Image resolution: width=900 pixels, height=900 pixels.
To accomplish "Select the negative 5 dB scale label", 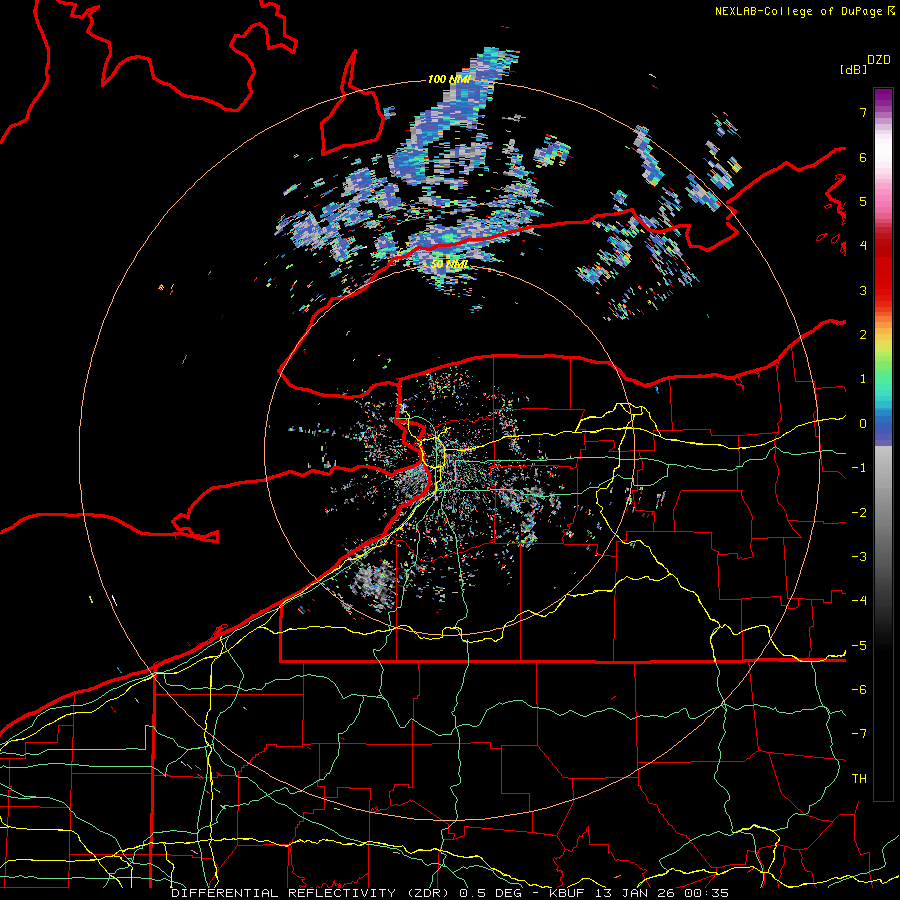I will tap(859, 646).
